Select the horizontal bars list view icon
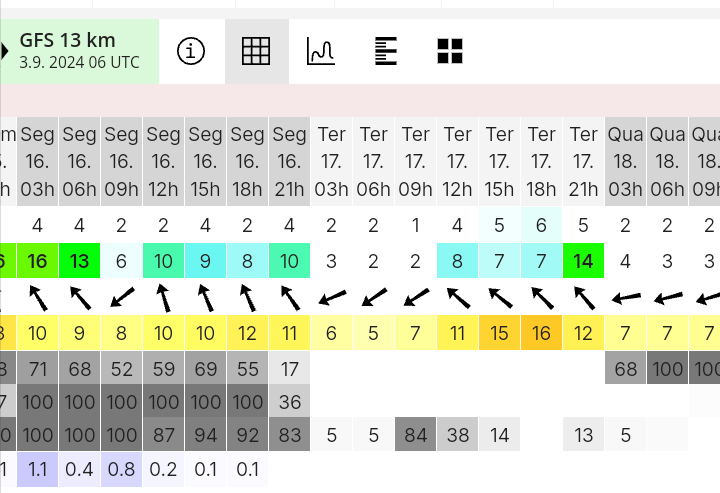The width and height of the screenshot is (720, 493). pyautogui.click(x=386, y=51)
